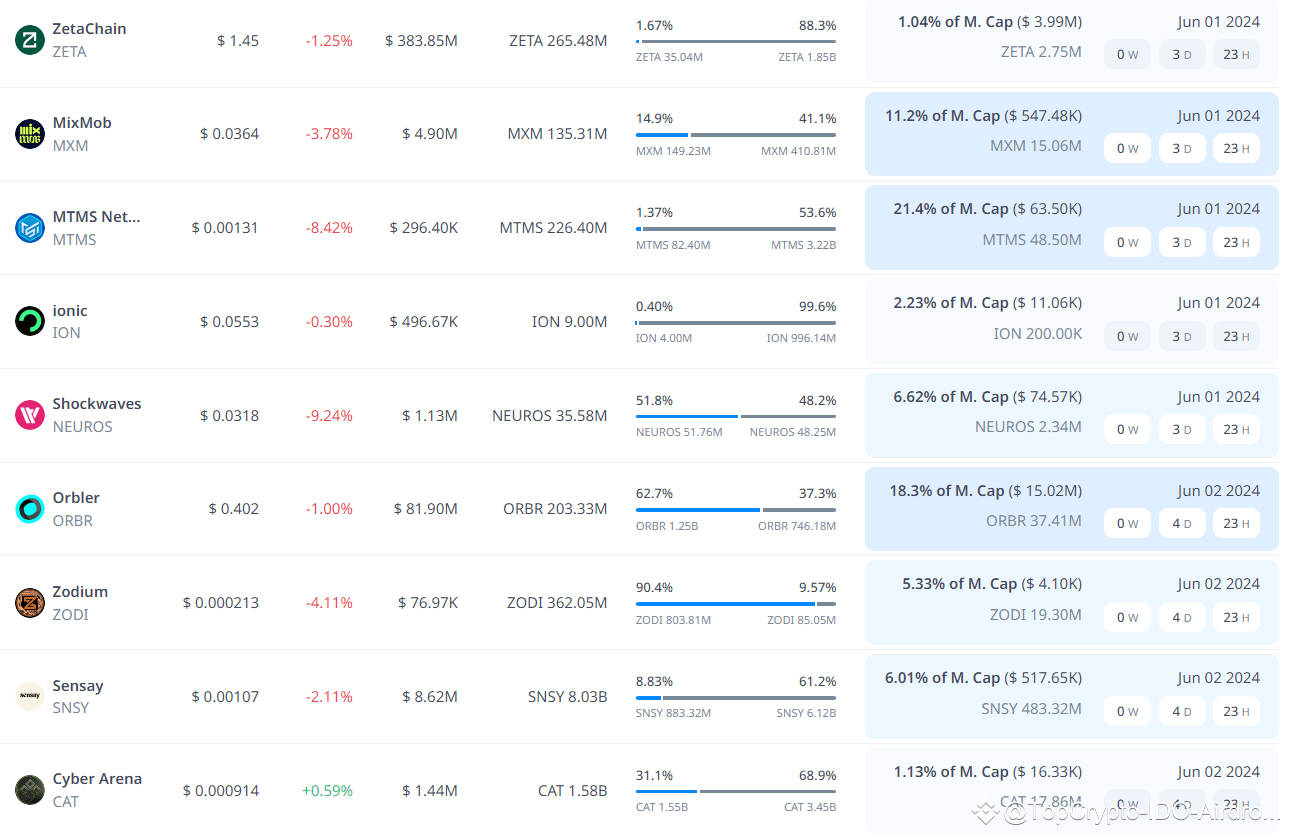Click the Shockwaves pink logo icon
Image resolution: width=1290 pixels, height=834 pixels.
[30, 415]
